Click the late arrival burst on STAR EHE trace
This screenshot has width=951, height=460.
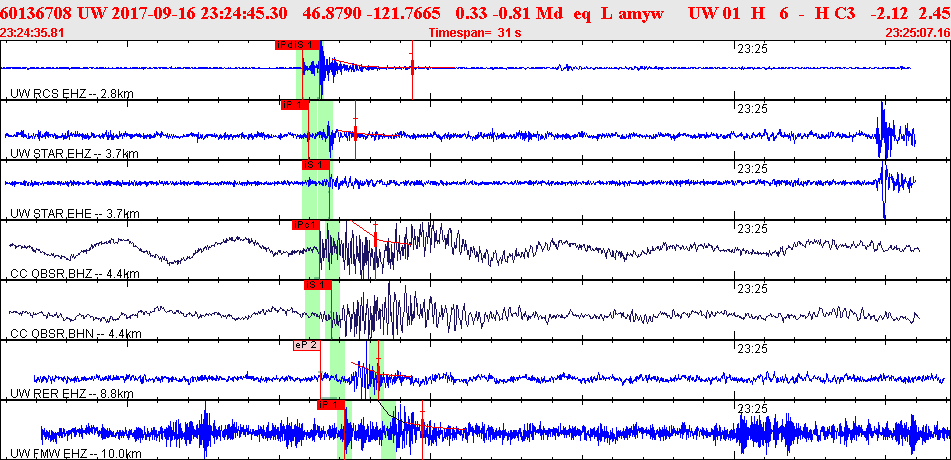click(x=895, y=188)
